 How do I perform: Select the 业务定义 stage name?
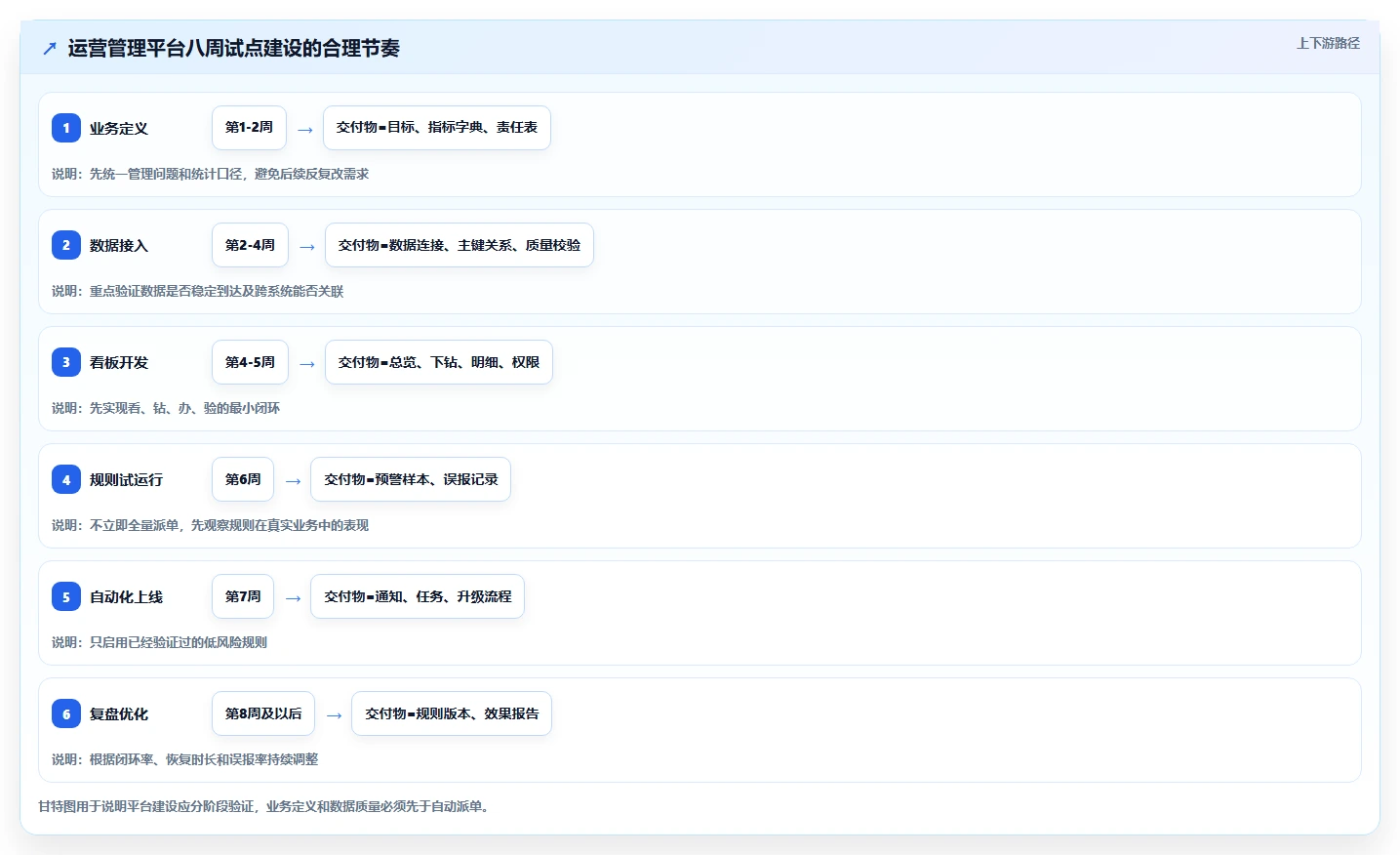click(119, 128)
